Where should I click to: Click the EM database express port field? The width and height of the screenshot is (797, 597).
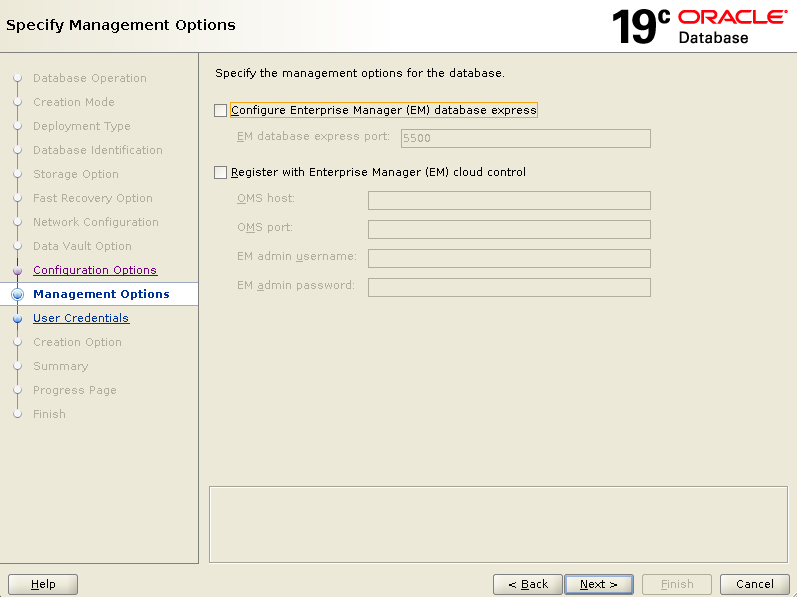pyautogui.click(x=526, y=138)
